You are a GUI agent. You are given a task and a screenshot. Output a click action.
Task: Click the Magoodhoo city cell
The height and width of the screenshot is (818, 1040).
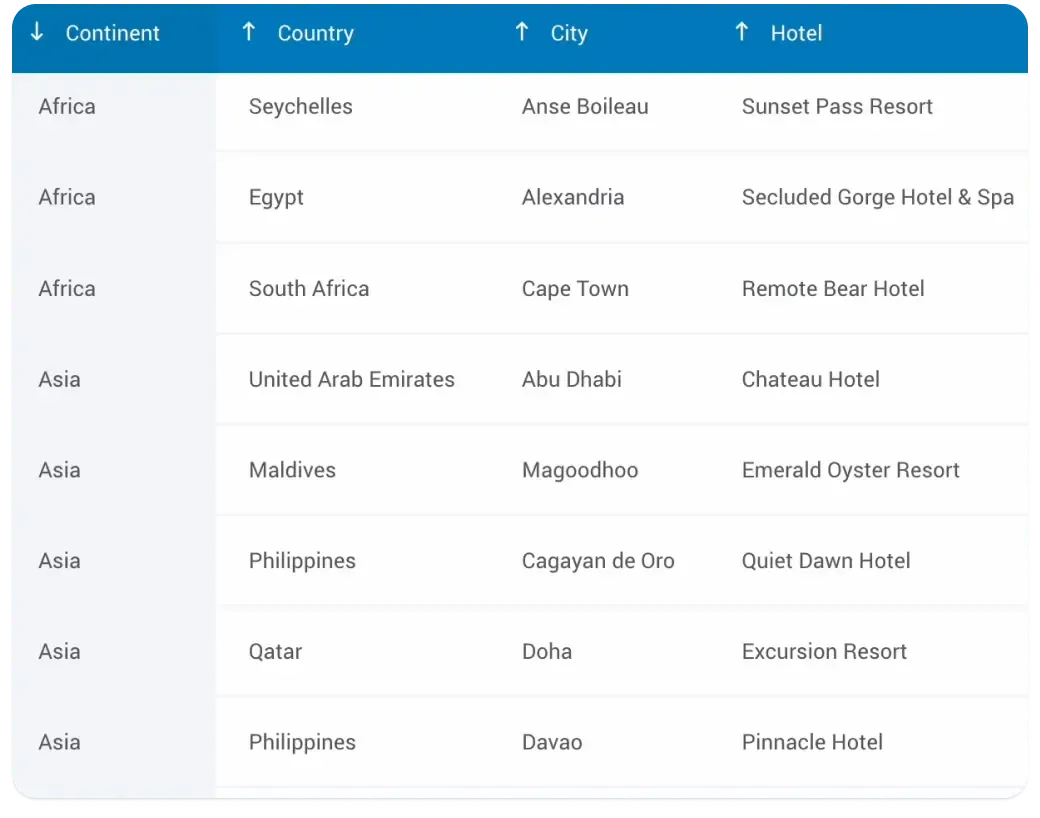(x=580, y=471)
